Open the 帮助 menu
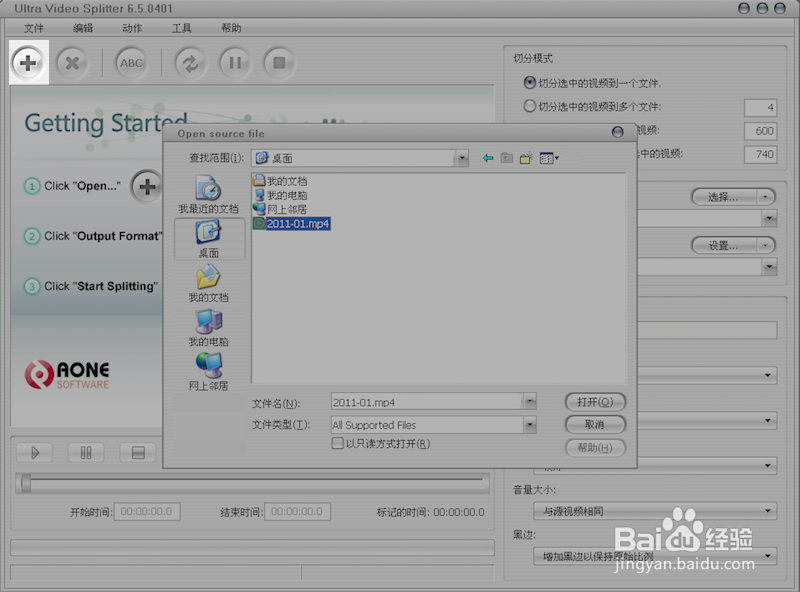 [x=231, y=28]
